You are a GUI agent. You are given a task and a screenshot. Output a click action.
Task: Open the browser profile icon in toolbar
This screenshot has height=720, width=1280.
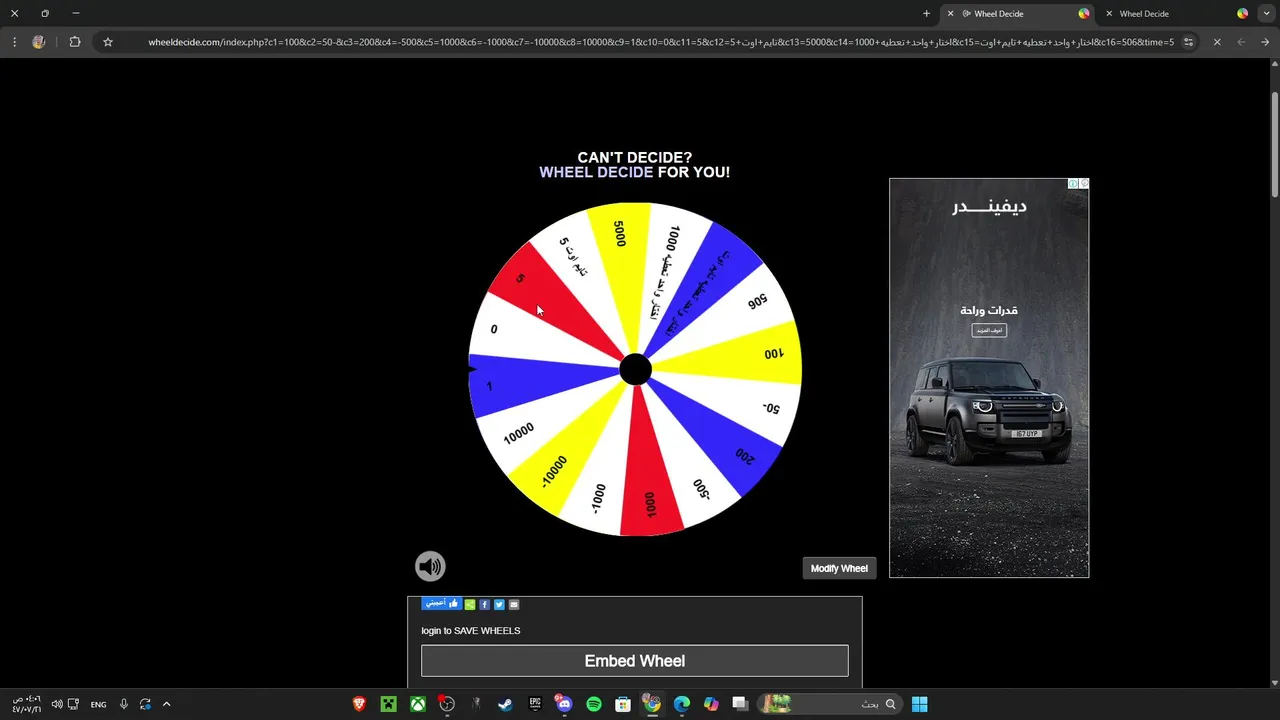pyautogui.click(x=38, y=42)
